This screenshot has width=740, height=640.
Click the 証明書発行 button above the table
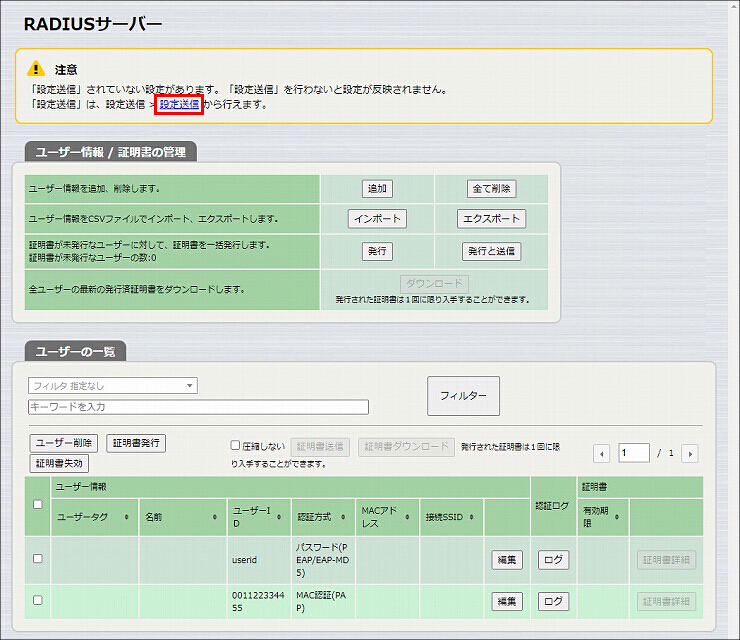click(x=136, y=443)
